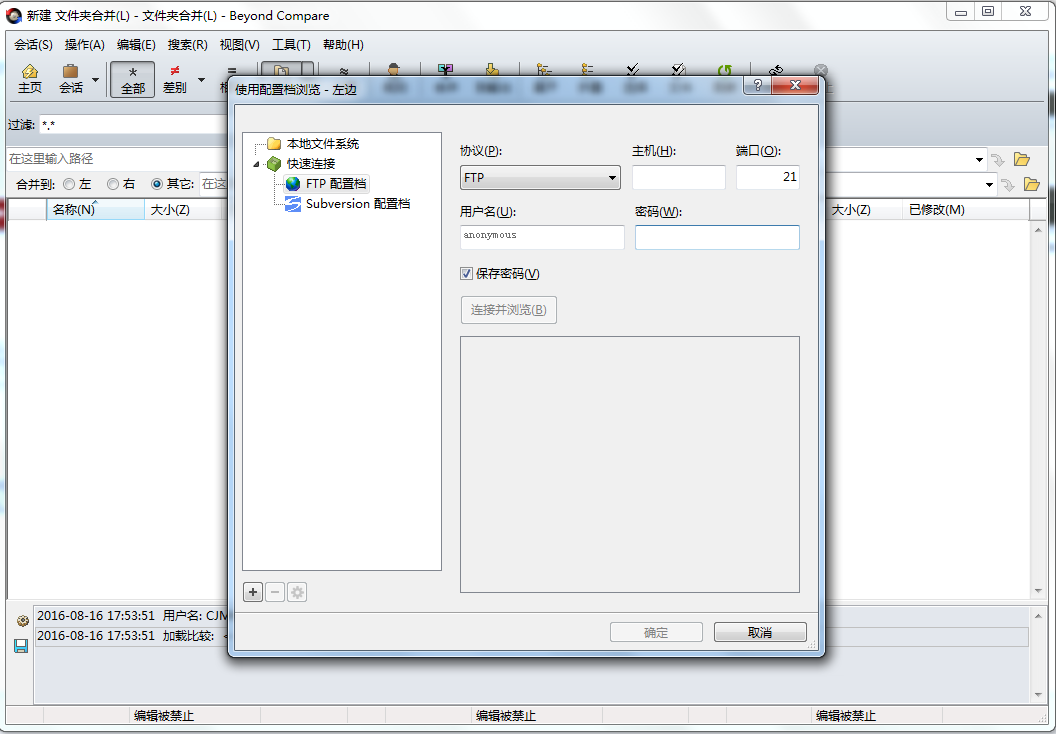Image resolution: width=1056 pixels, height=734 pixels.
Task: Click the minus button to remove profile
Action: pos(275,593)
